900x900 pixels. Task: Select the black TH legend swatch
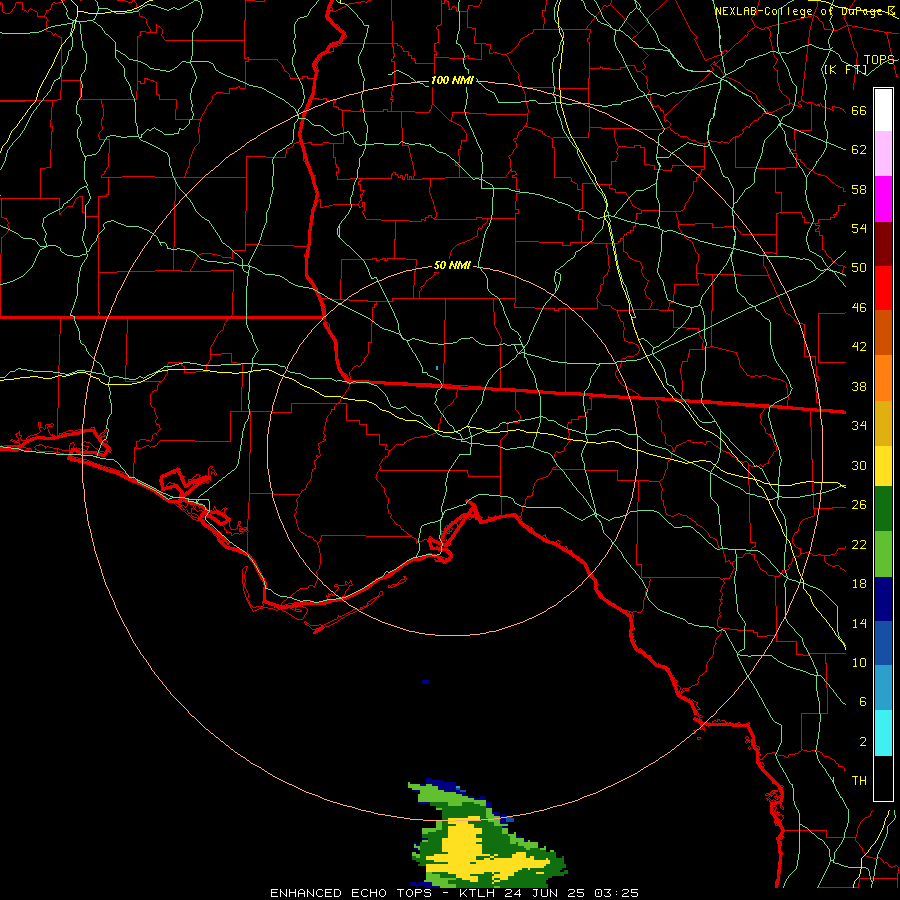click(x=883, y=778)
